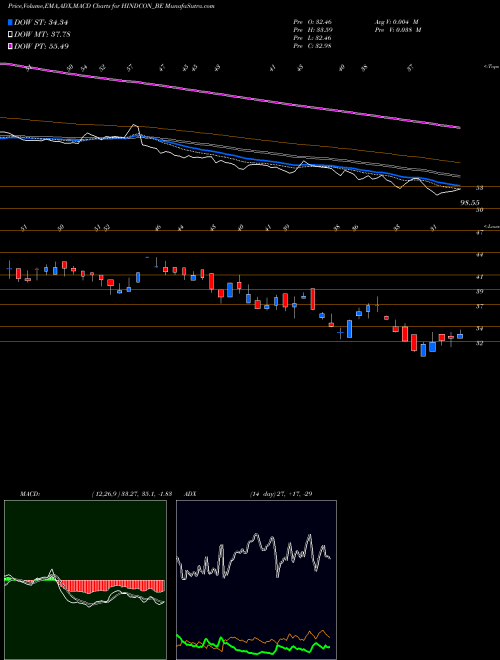
Task: Click the 32 price axis label
Action: click(x=479, y=343)
